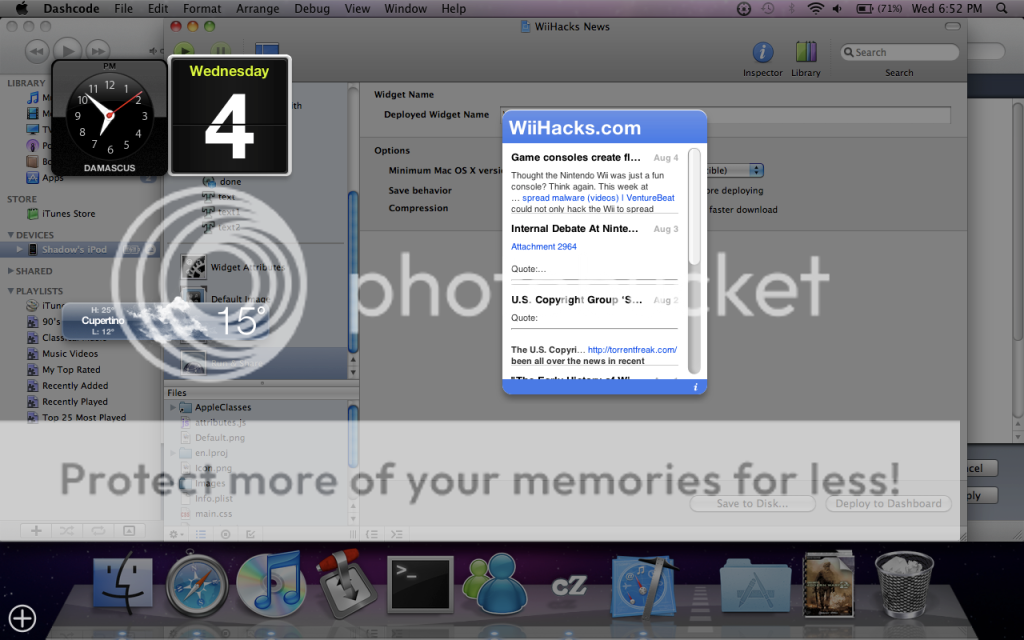This screenshot has width=1024, height=640.
Task: Click the 'U.S. Copyright Group' headline
Action: pos(577,300)
